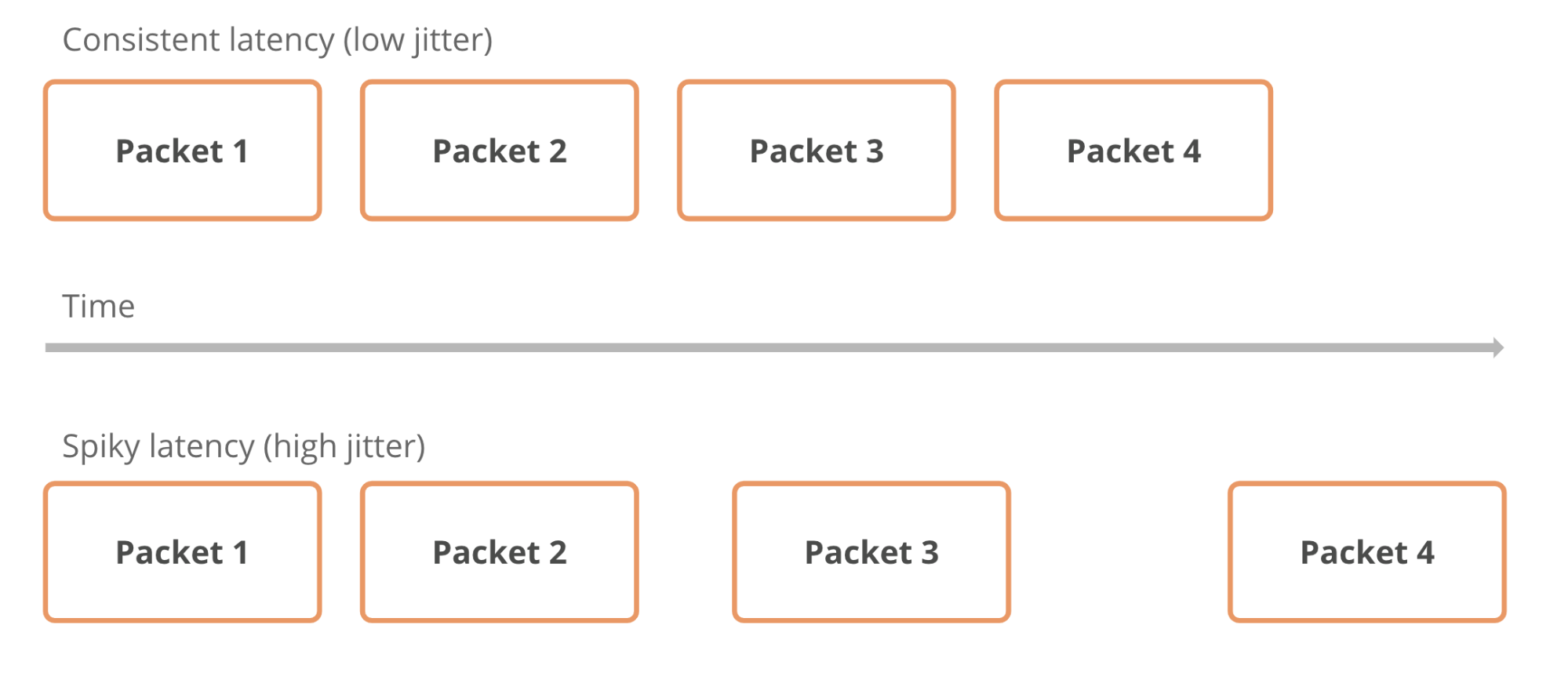The image size is (1568, 680).
Task: Click the wide gap between spiky Packet 3 and 4
Action: pos(1119,552)
